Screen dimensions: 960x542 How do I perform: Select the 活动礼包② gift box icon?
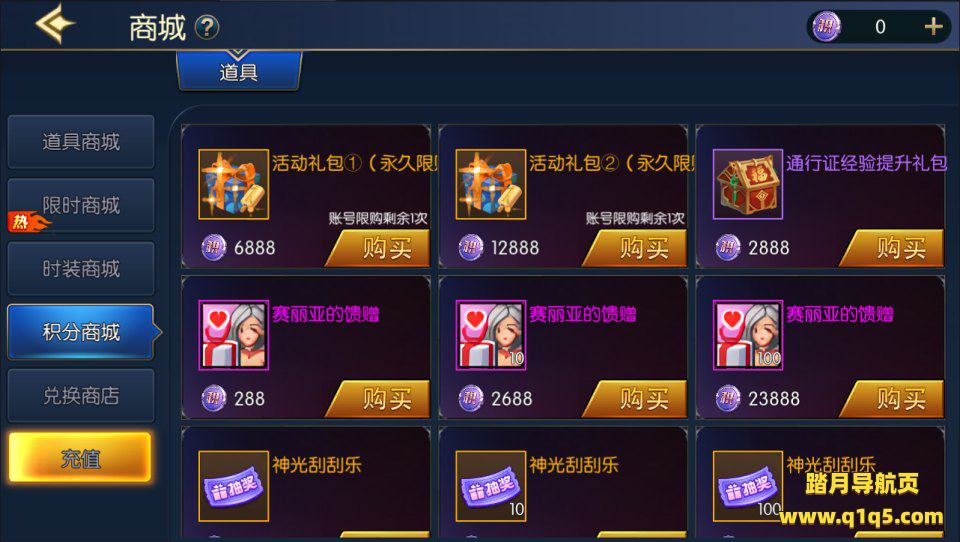click(490, 184)
